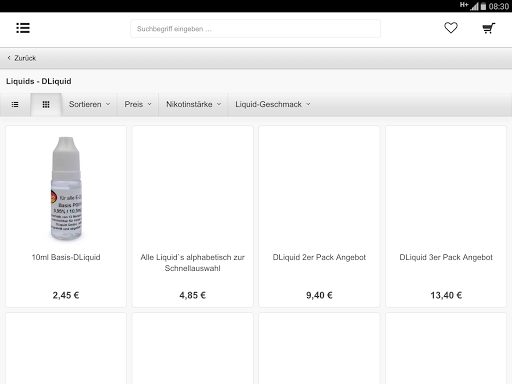
Task: Open the hamburger menu icon
Action: point(23,28)
